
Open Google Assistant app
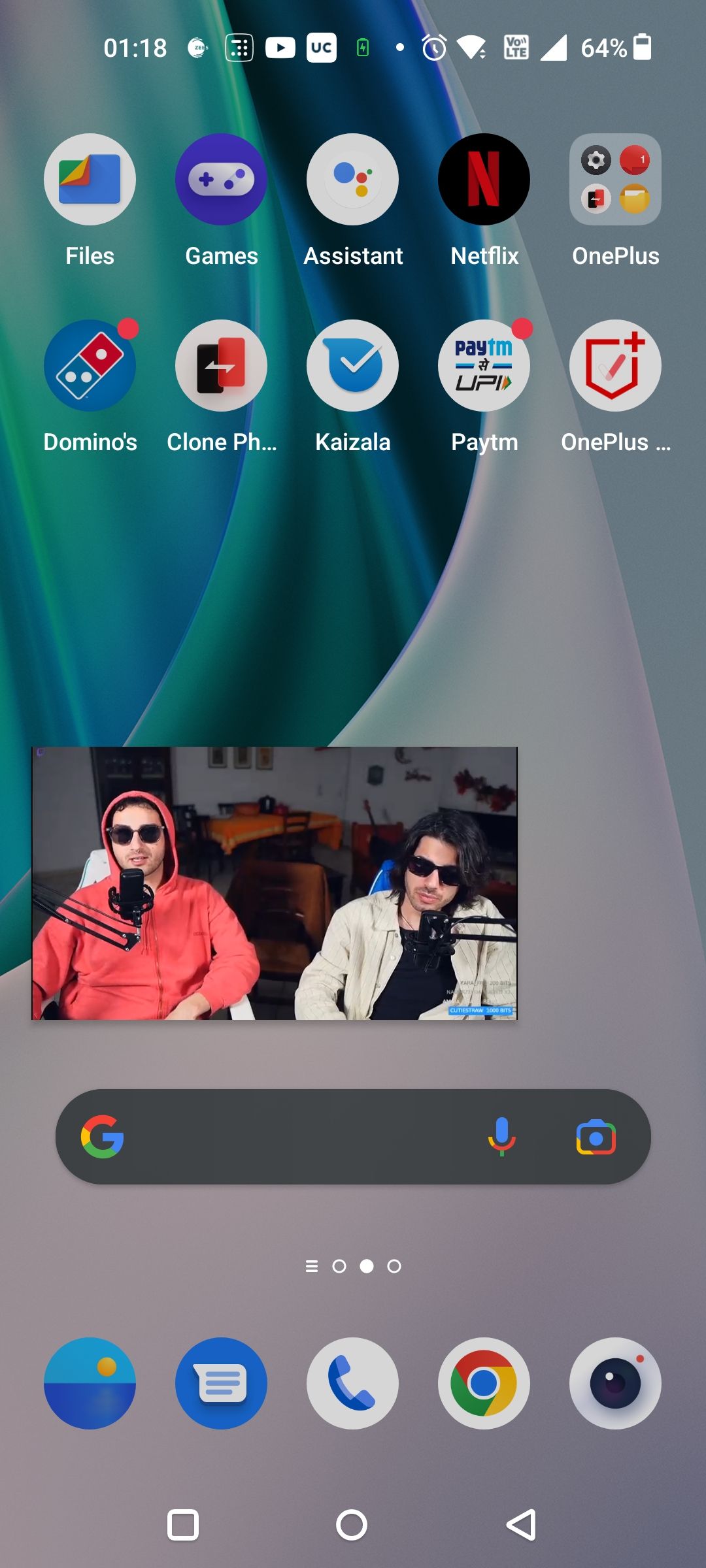pos(352,180)
